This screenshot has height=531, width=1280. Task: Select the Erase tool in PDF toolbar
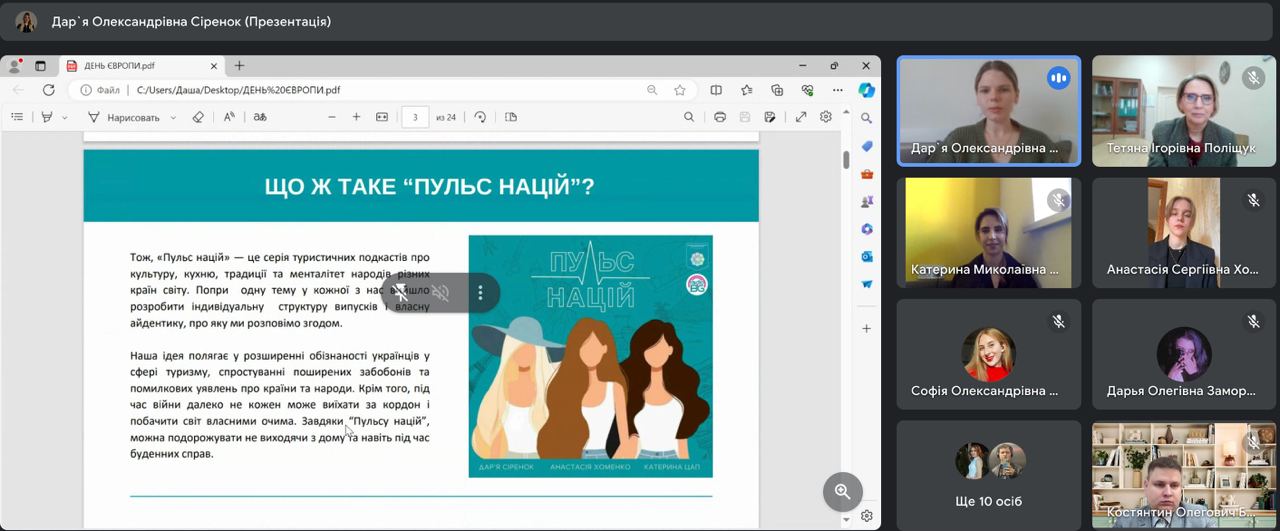pyautogui.click(x=198, y=117)
